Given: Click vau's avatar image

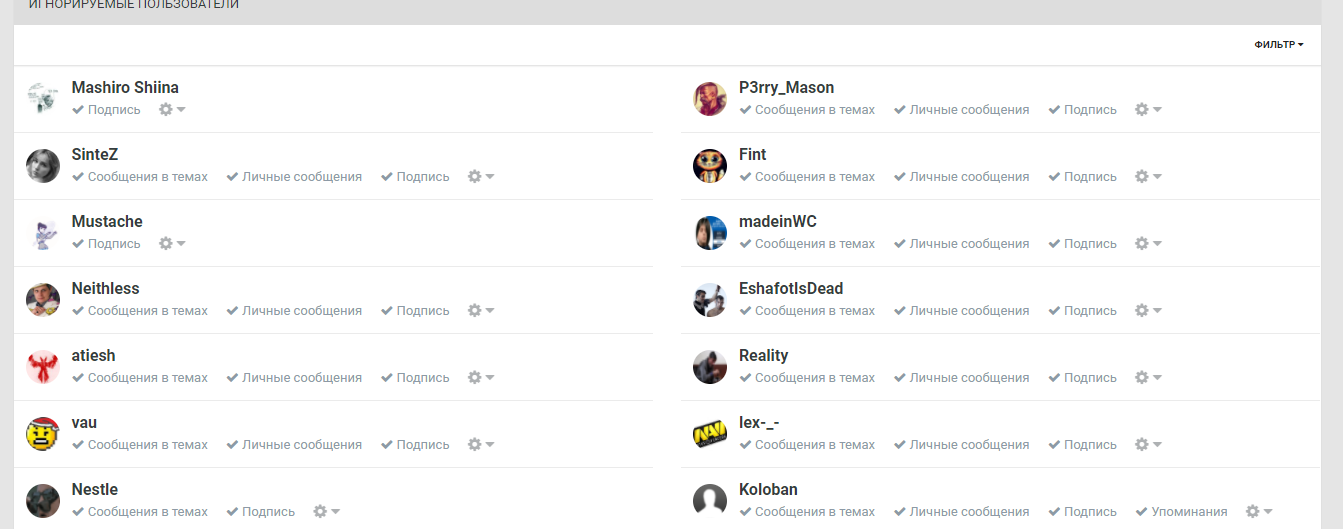Looking at the screenshot, I should (x=43, y=434).
